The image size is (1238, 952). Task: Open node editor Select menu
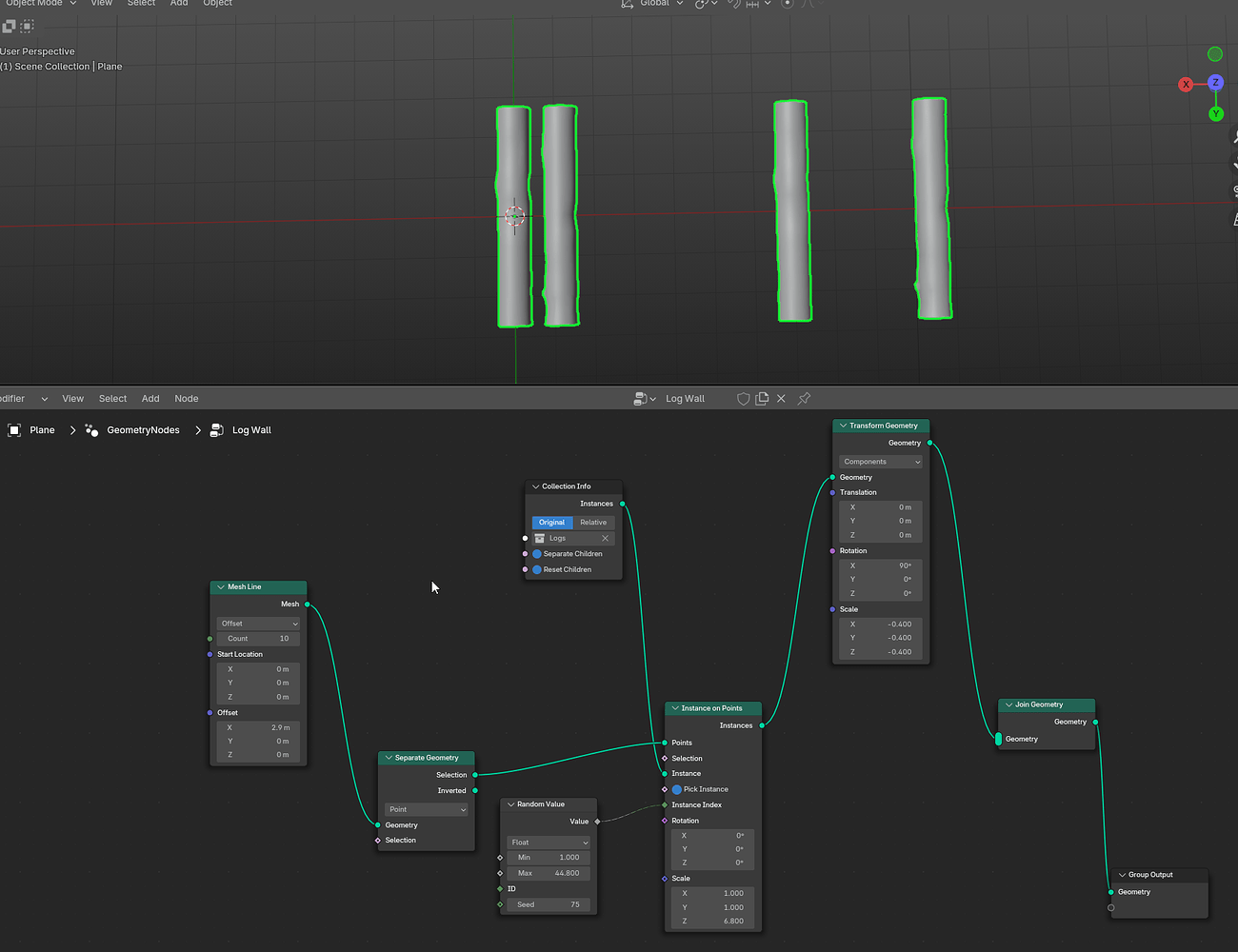tap(112, 399)
